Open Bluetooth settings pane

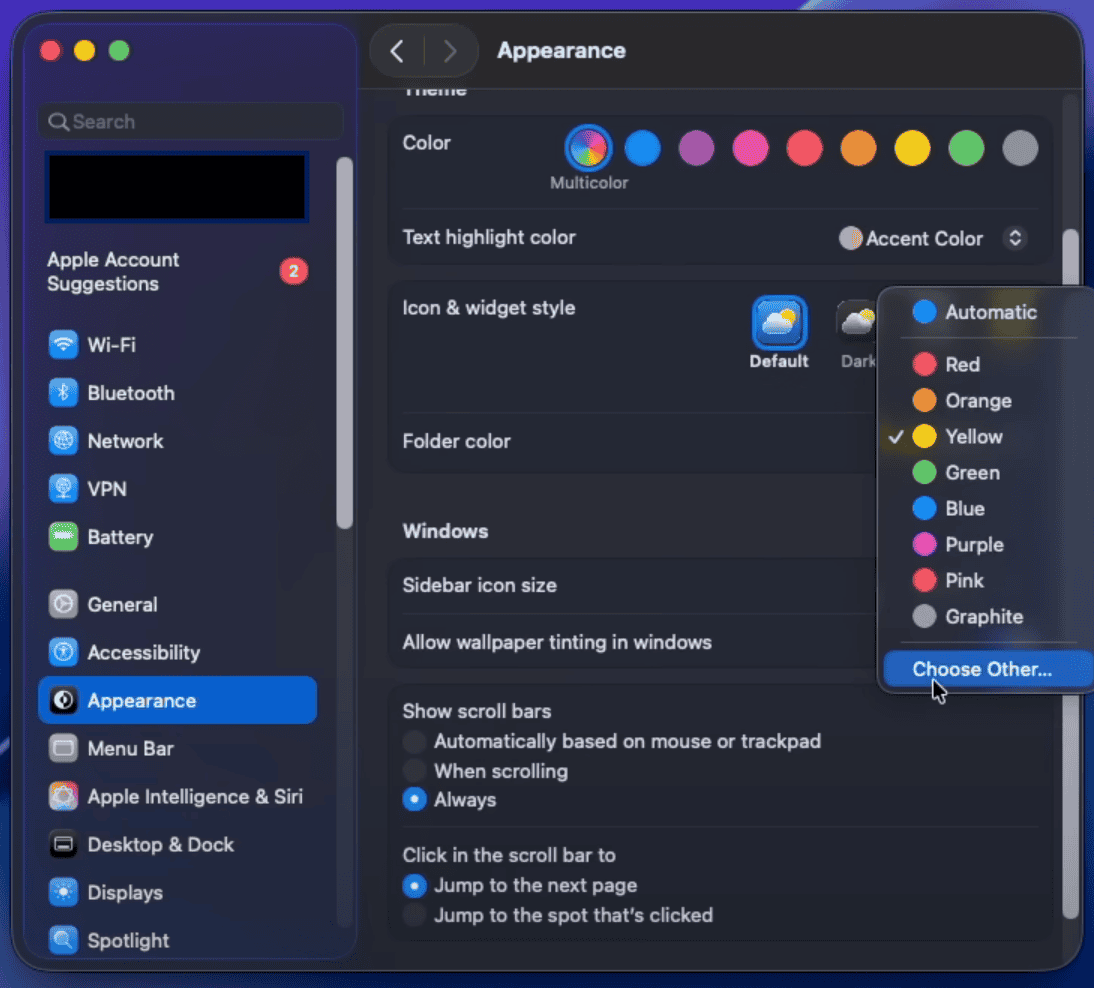click(177, 393)
